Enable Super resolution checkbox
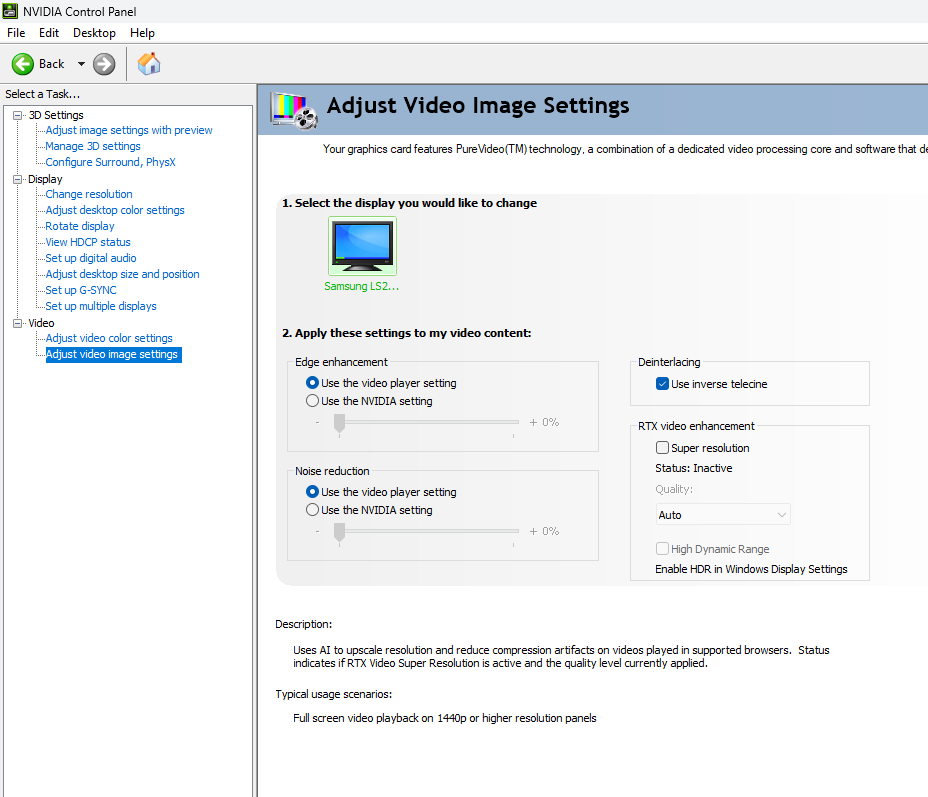The image size is (928, 797). click(x=662, y=448)
